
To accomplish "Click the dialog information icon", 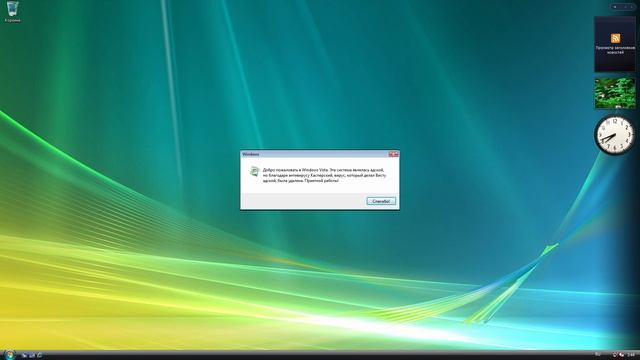I will pos(254,171).
